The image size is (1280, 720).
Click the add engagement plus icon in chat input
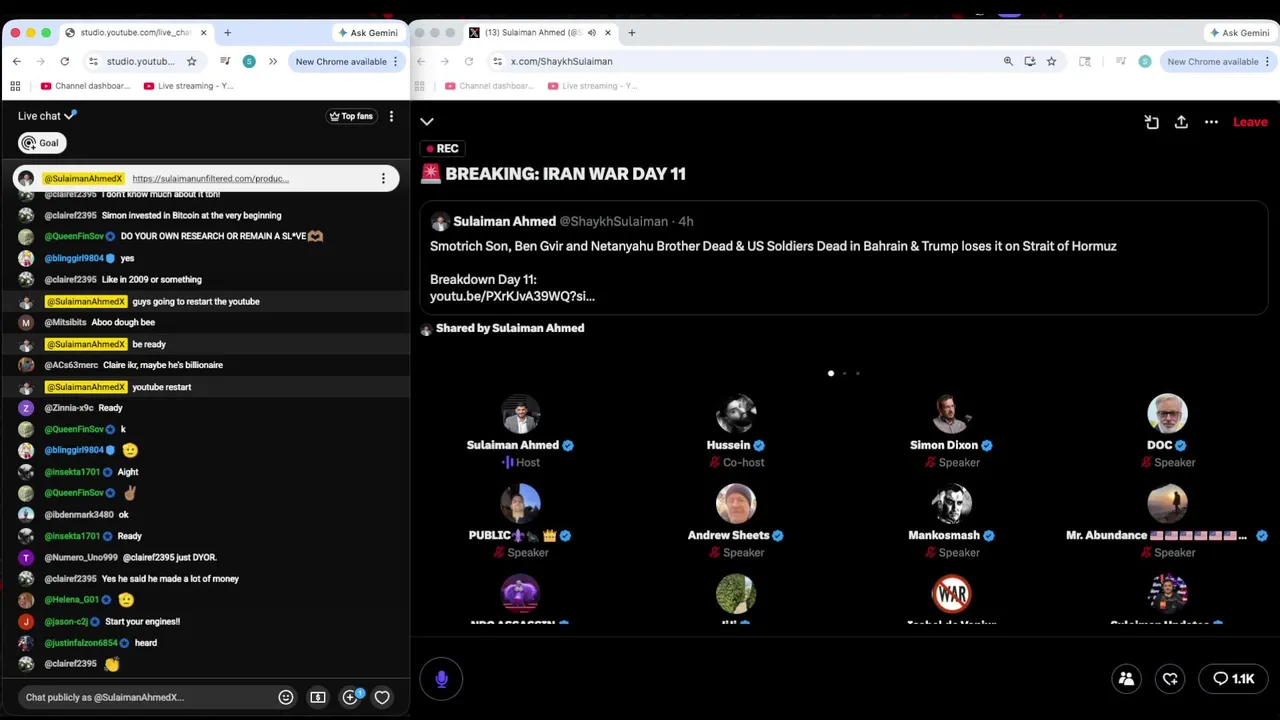351,697
